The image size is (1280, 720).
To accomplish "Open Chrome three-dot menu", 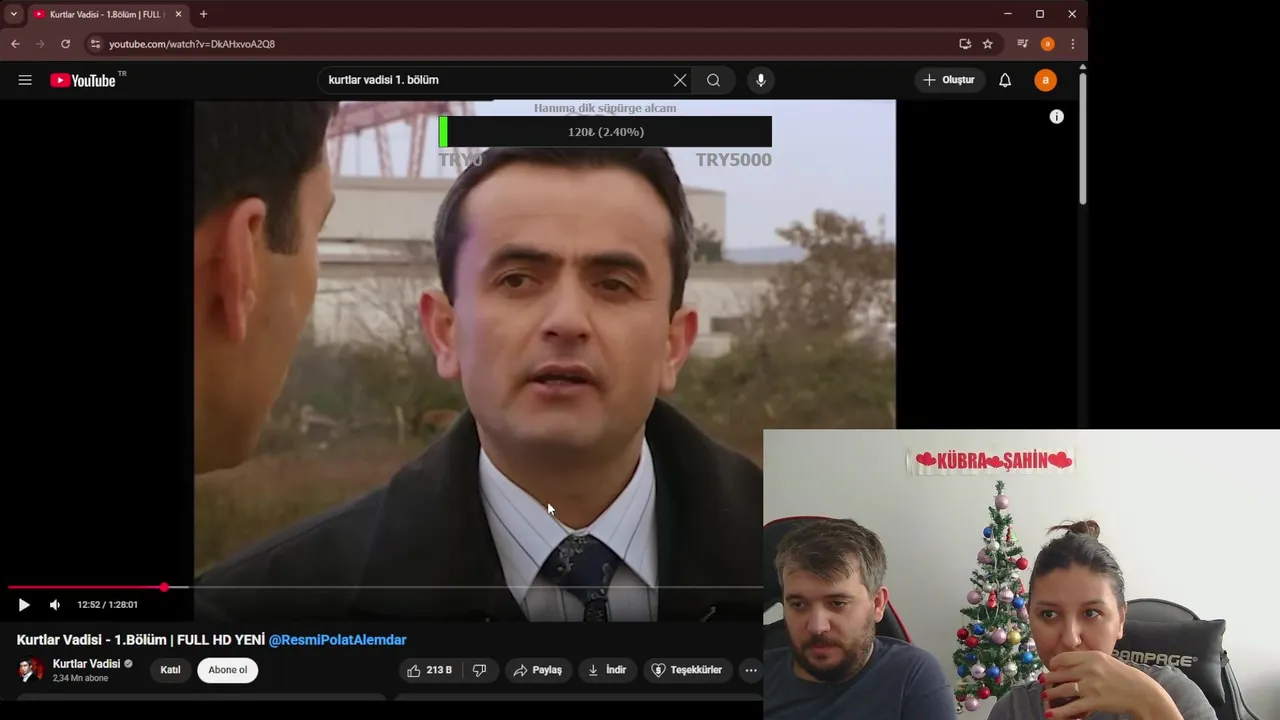I will pyautogui.click(x=1072, y=44).
